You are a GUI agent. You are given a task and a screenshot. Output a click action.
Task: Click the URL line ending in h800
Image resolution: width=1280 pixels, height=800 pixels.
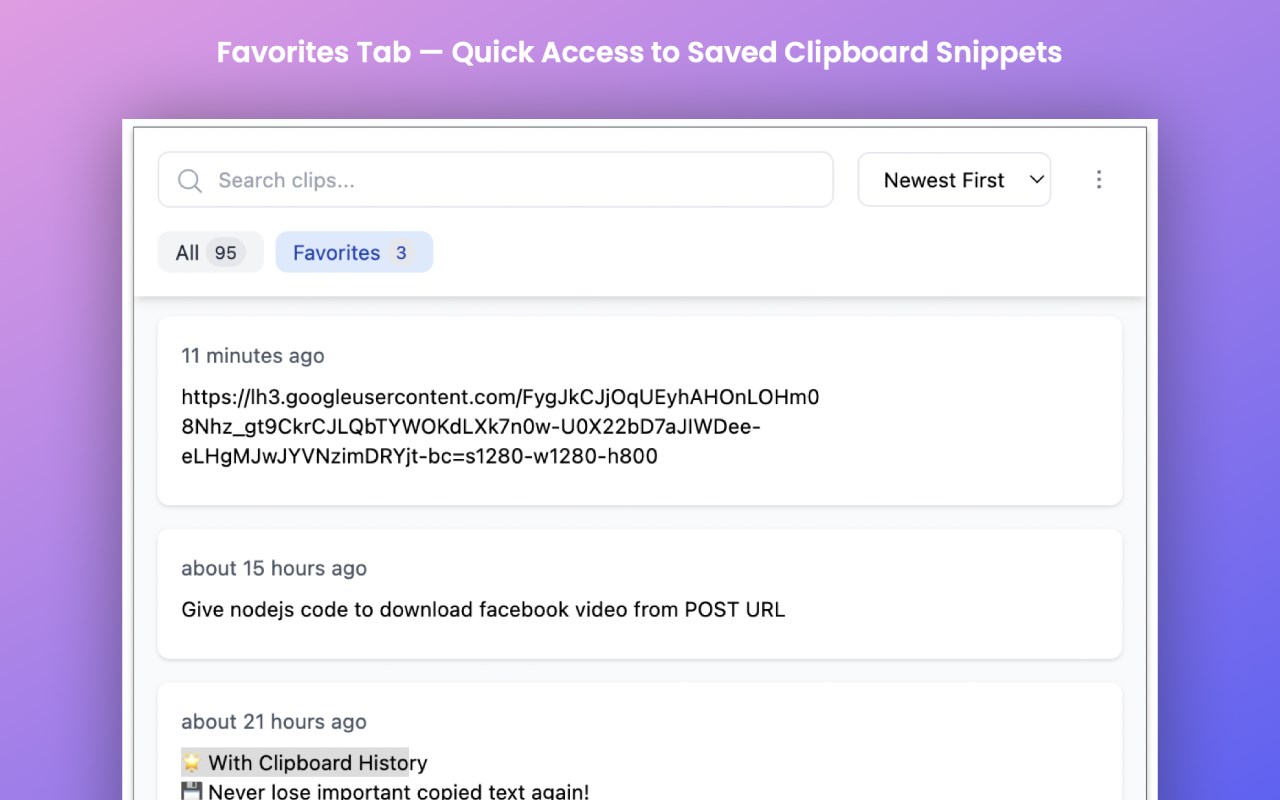(419, 457)
